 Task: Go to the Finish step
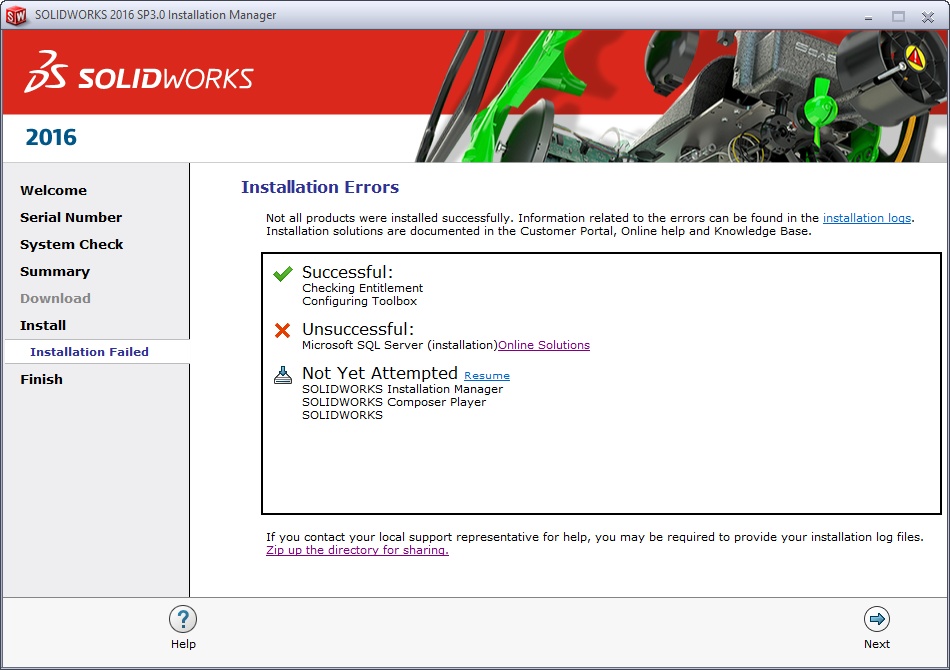tap(41, 380)
